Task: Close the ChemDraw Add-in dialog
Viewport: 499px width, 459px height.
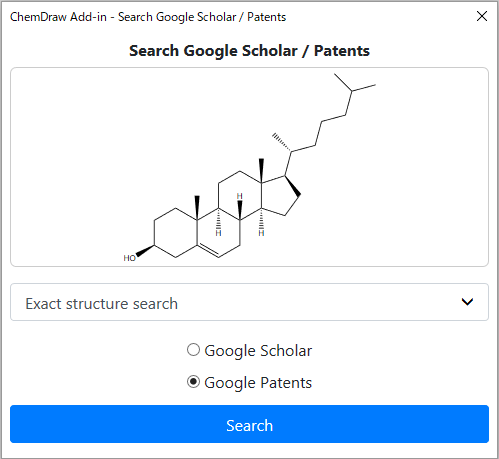Action: click(482, 16)
